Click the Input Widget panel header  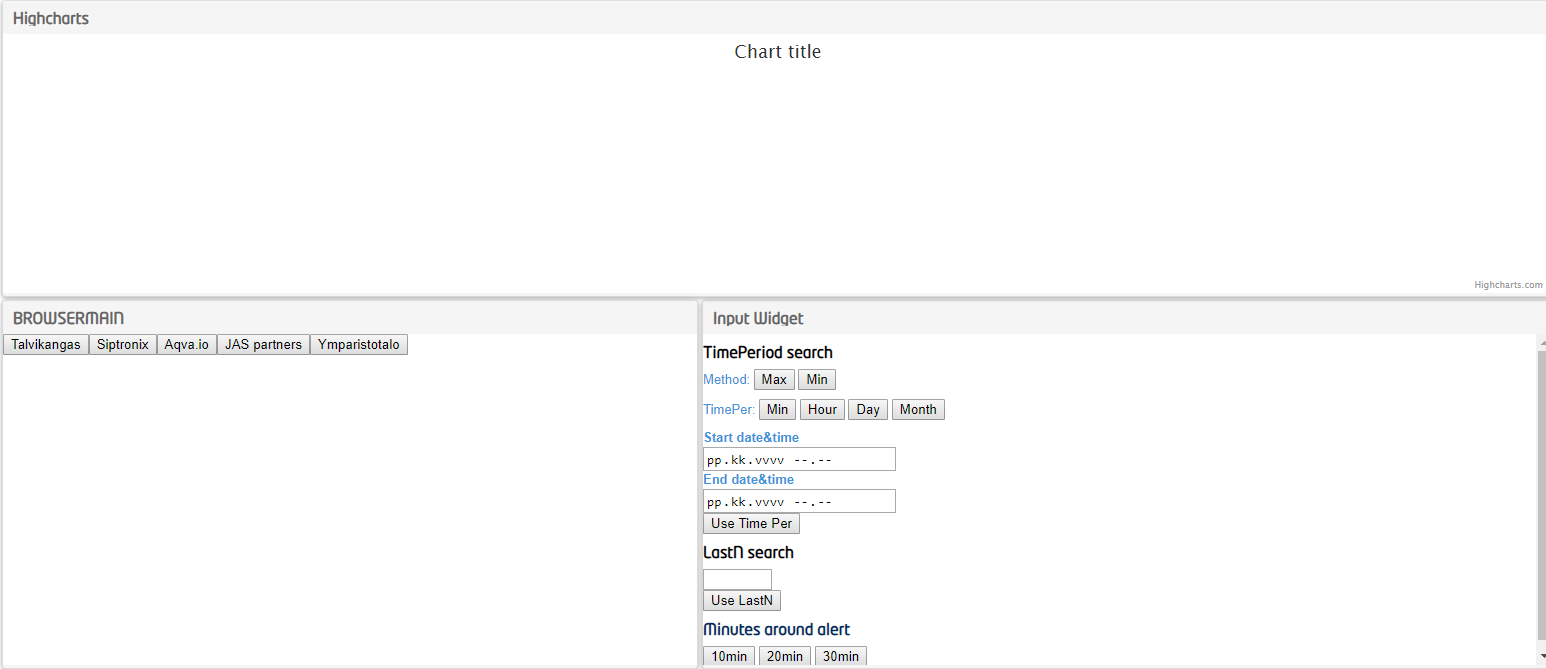[1124, 318]
